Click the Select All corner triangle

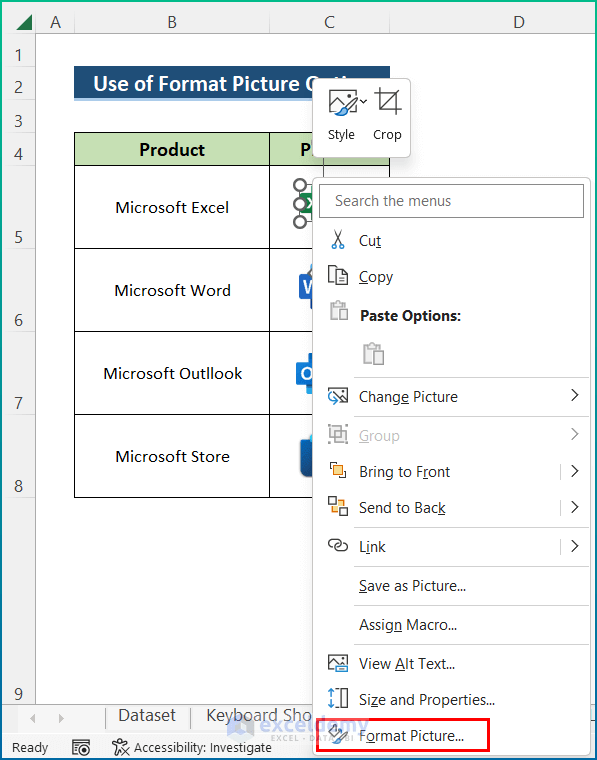pos(24,22)
